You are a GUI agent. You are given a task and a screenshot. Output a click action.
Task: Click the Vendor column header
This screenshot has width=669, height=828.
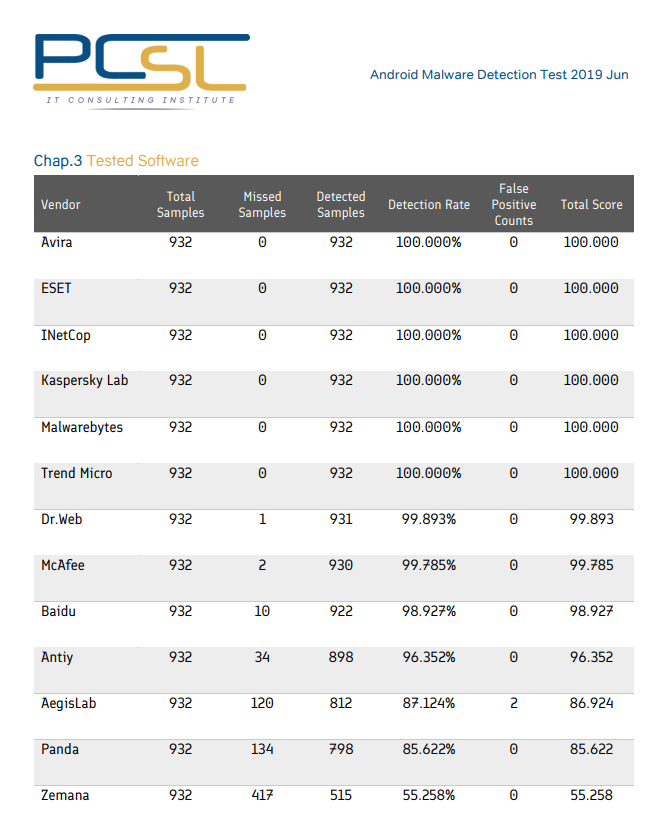click(x=61, y=205)
